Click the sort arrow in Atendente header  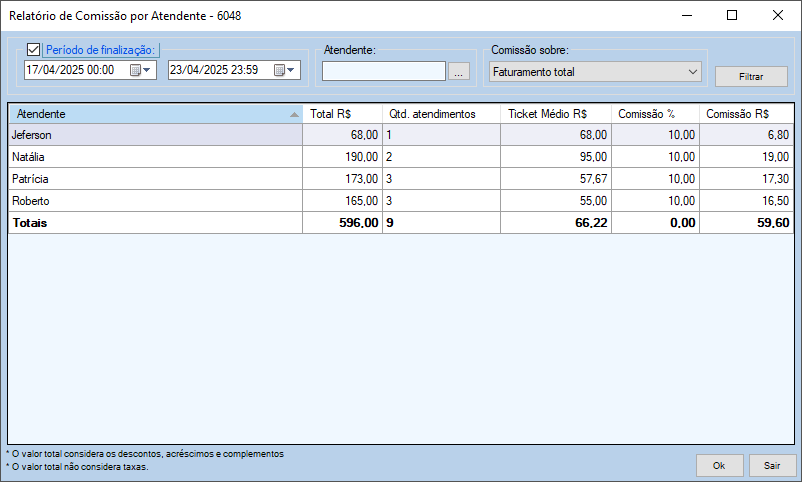coord(294,115)
